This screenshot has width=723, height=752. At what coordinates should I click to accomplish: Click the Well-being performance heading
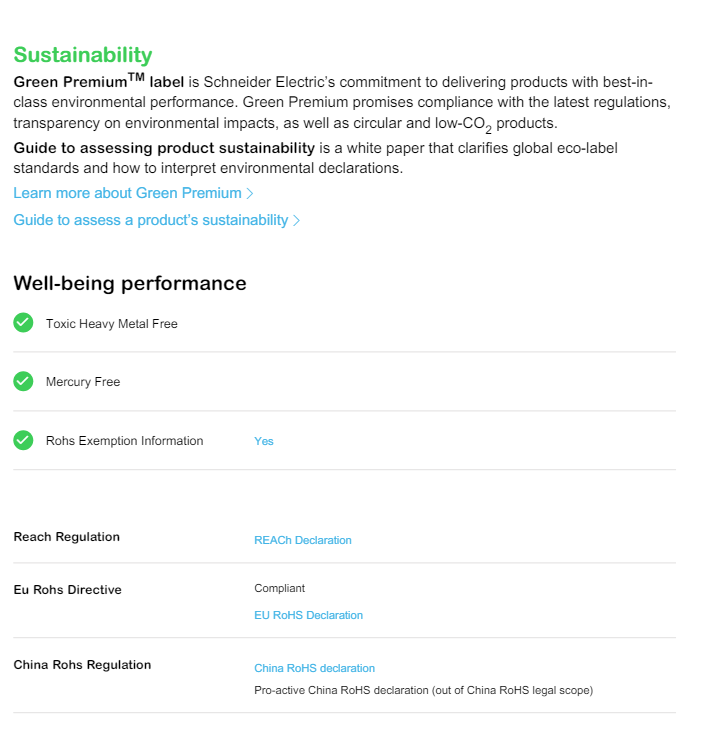point(130,283)
